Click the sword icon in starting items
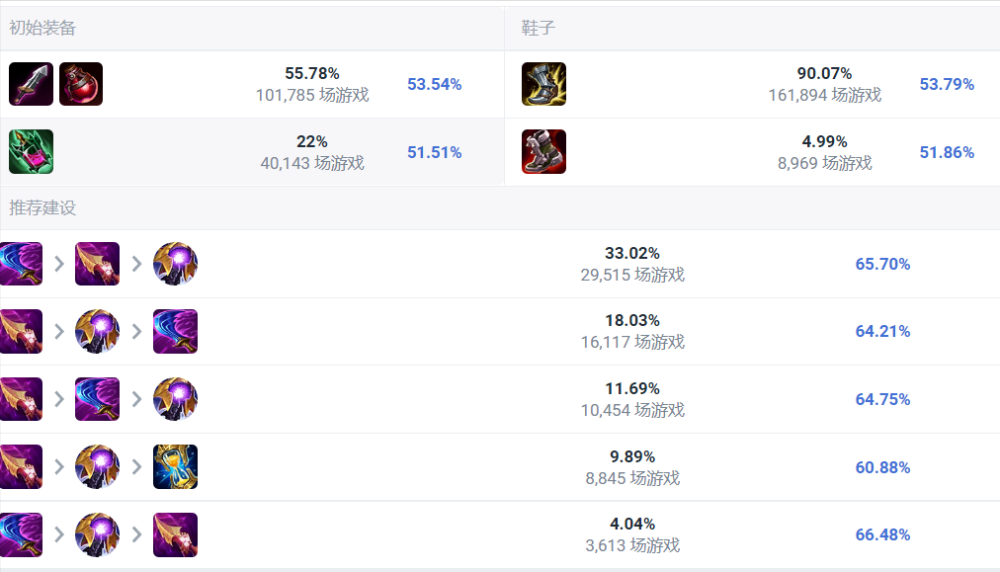The height and width of the screenshot is (572, 1000). tap(31, 84)
